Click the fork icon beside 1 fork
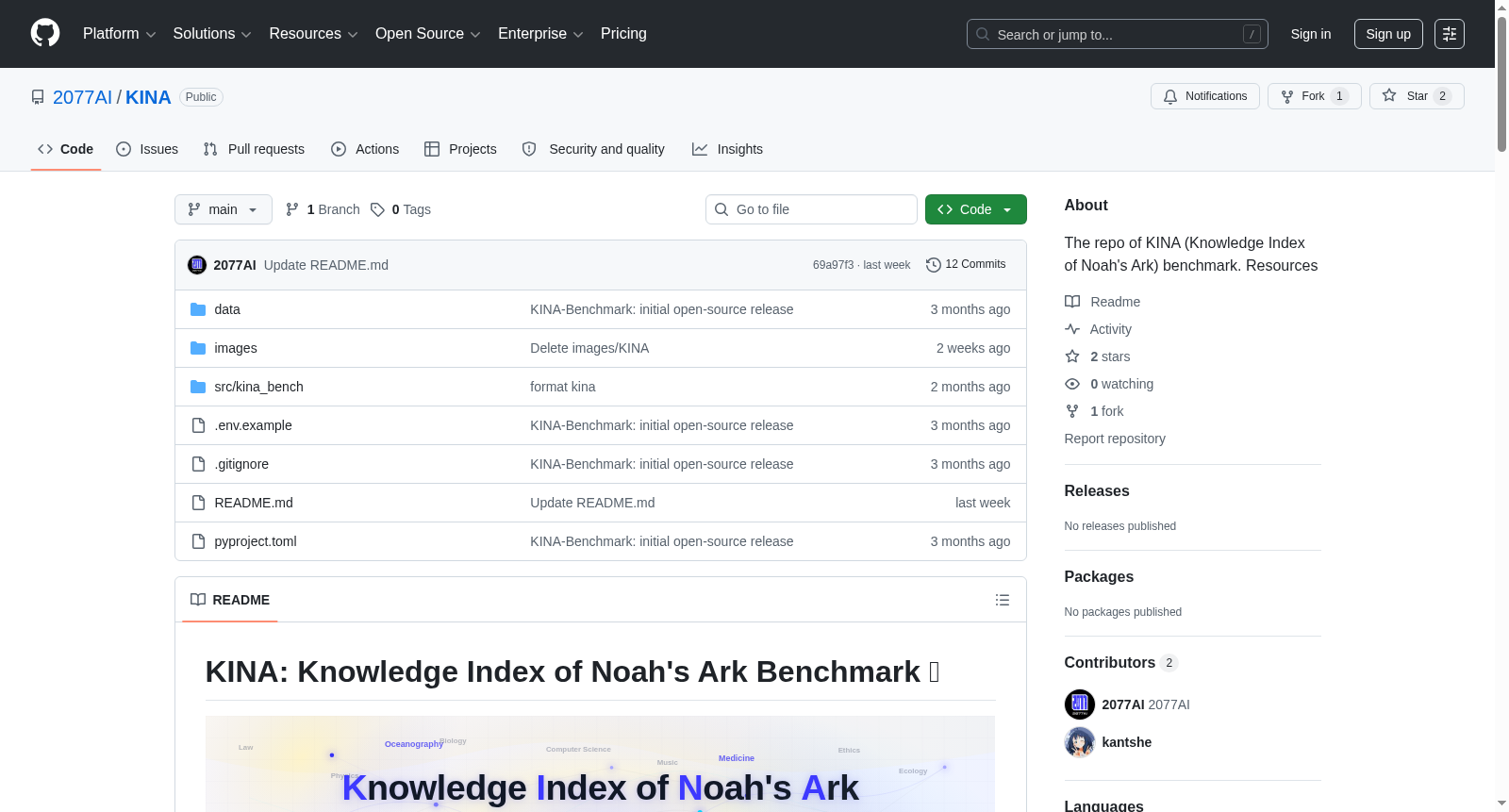1509x812 pixels. 1072,411
